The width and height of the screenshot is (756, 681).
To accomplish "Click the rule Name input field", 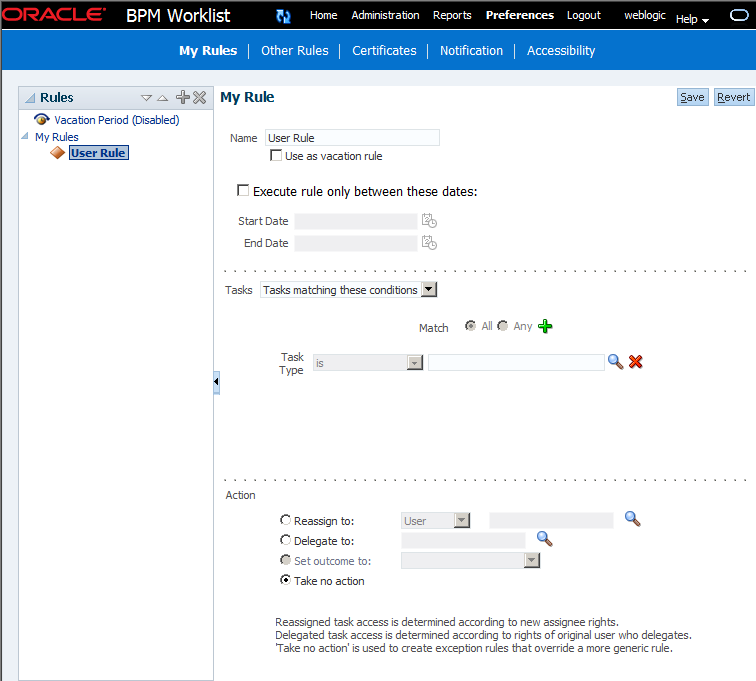I will pos(352,138).
